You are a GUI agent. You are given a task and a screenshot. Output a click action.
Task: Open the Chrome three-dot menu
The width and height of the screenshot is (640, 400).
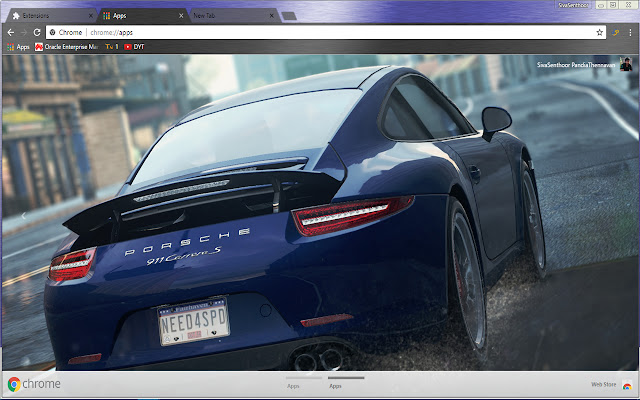pos(630,32)
